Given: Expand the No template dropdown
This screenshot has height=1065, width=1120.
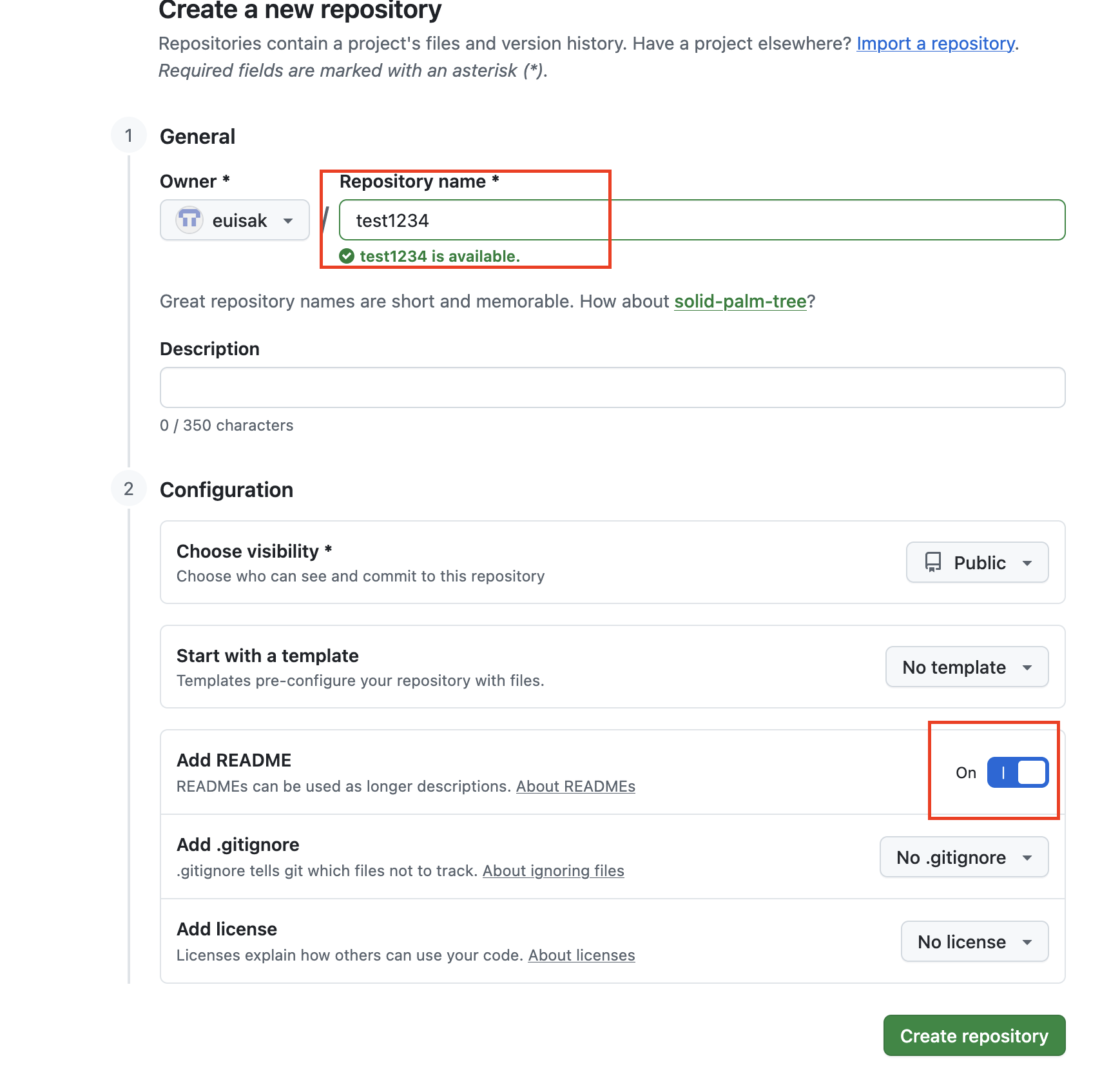Looking at the screenshot, I should point(967,667).
